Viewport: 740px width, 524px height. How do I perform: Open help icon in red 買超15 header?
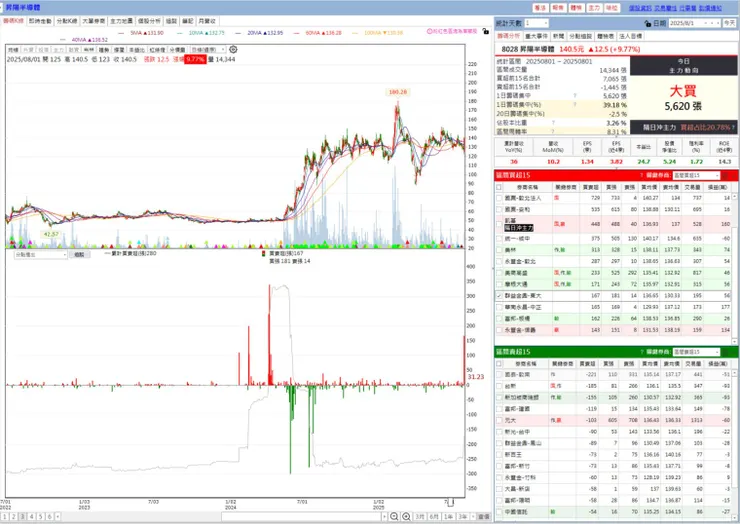point(641,175)
